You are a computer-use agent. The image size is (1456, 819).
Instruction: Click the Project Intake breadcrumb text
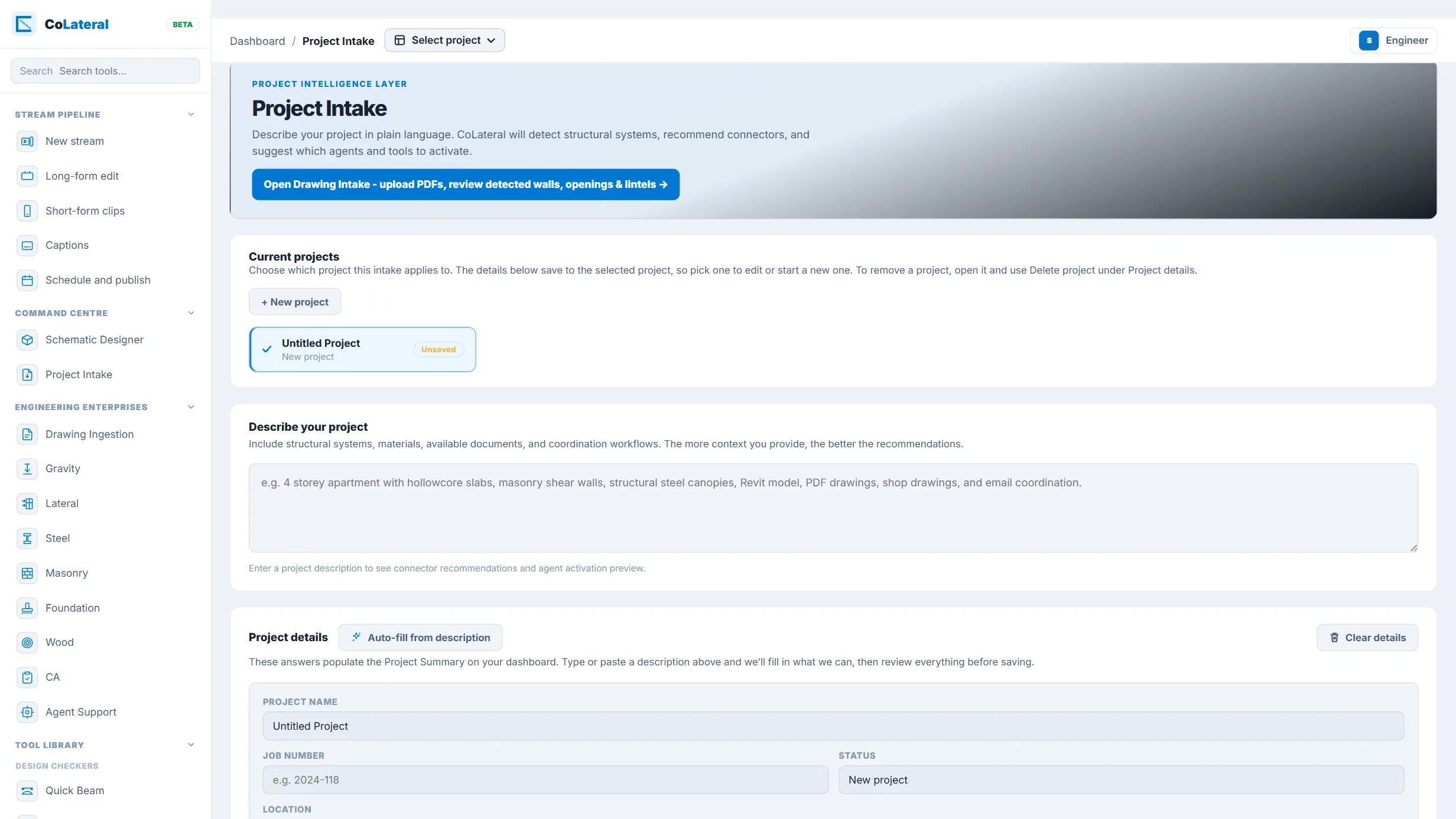coord(338,41)
